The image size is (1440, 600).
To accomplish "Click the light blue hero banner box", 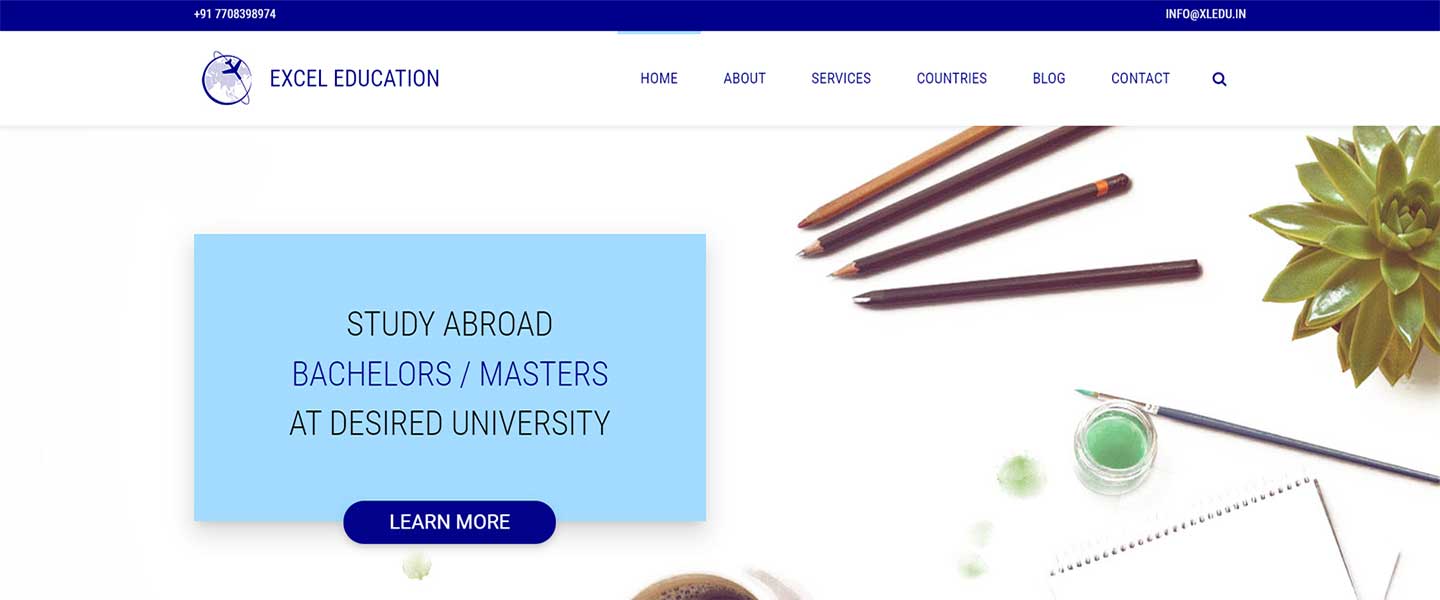I will tap(450, 377).
